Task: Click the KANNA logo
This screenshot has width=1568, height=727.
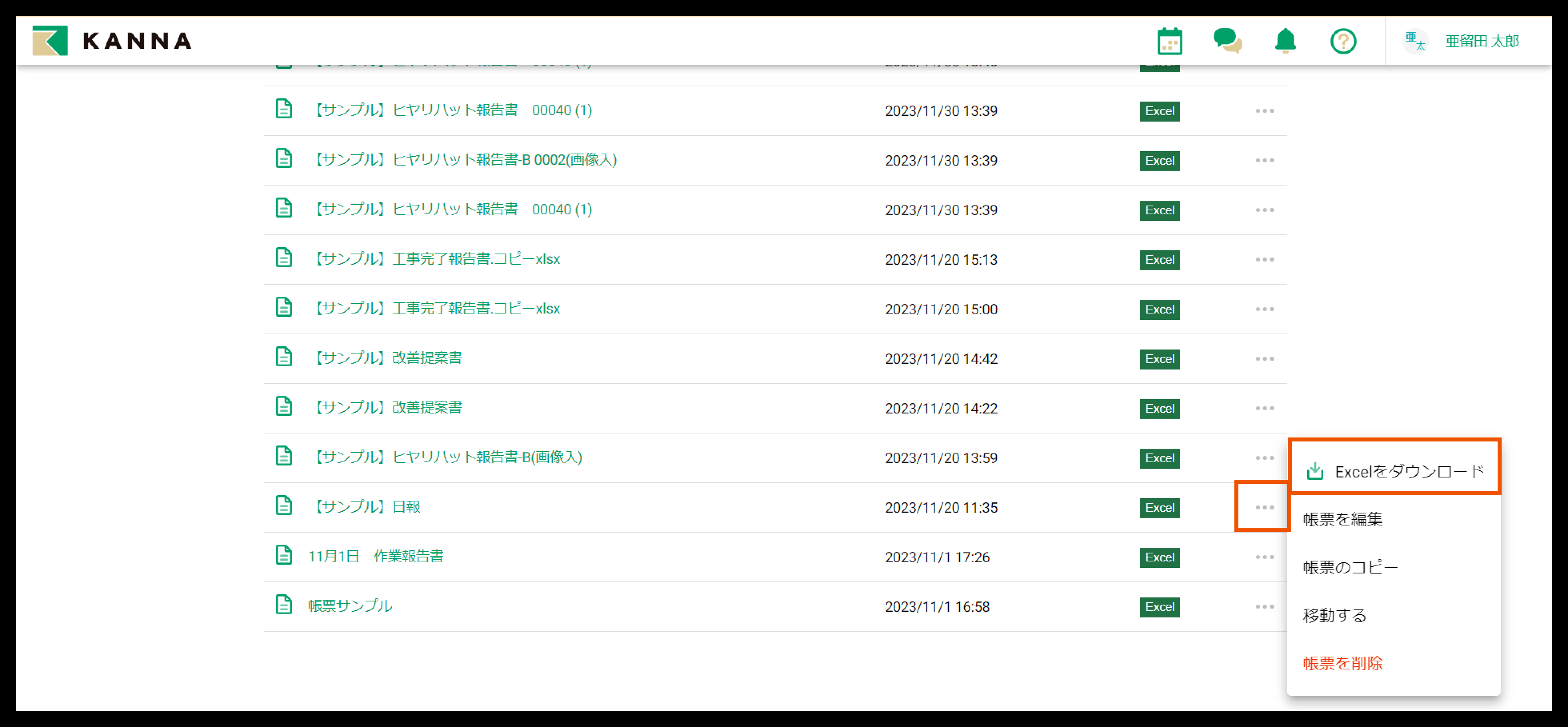Action: (x=112, y=41)
